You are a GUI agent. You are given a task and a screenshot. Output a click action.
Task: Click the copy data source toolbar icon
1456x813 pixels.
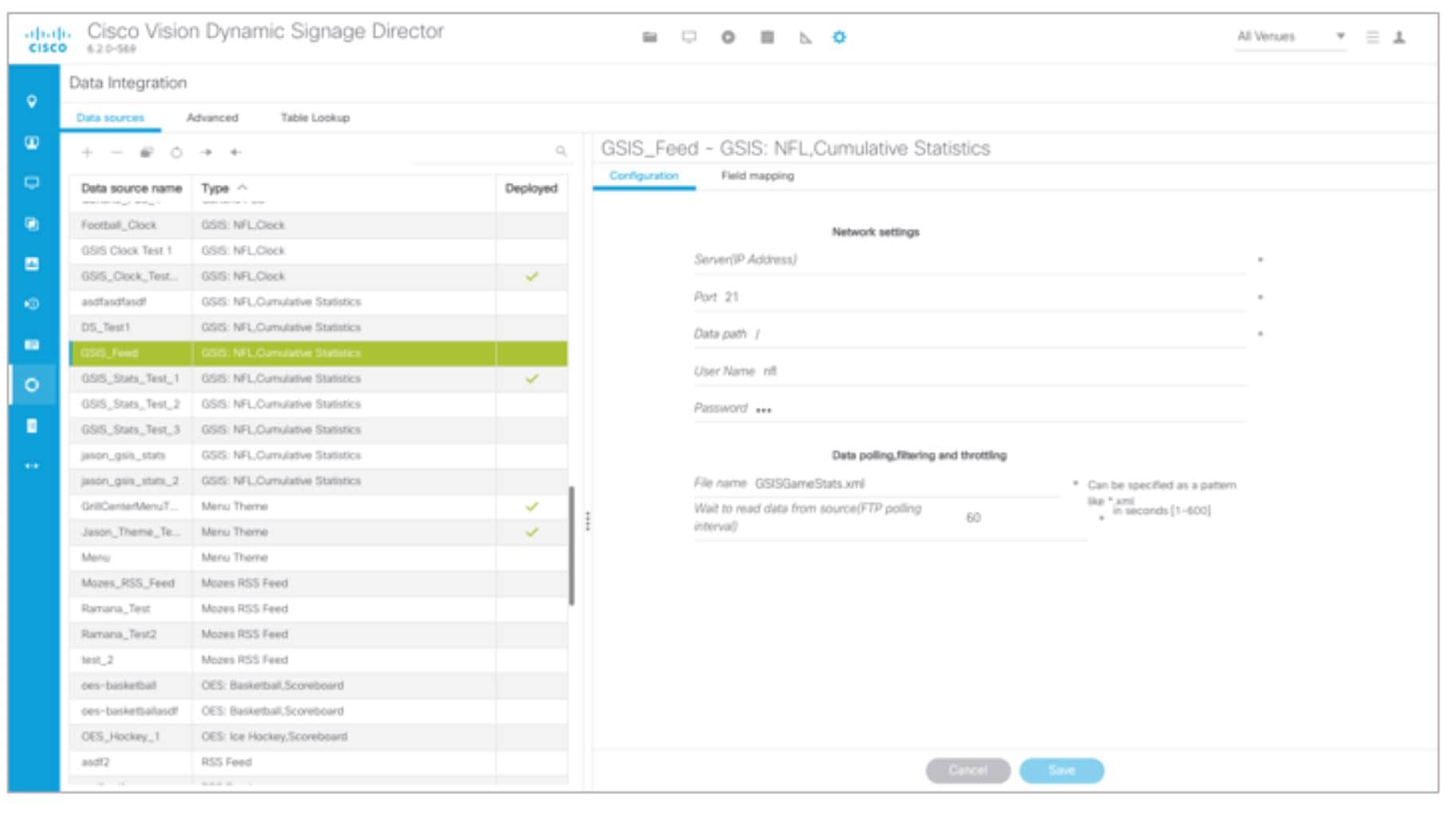[x=147, y=152]
